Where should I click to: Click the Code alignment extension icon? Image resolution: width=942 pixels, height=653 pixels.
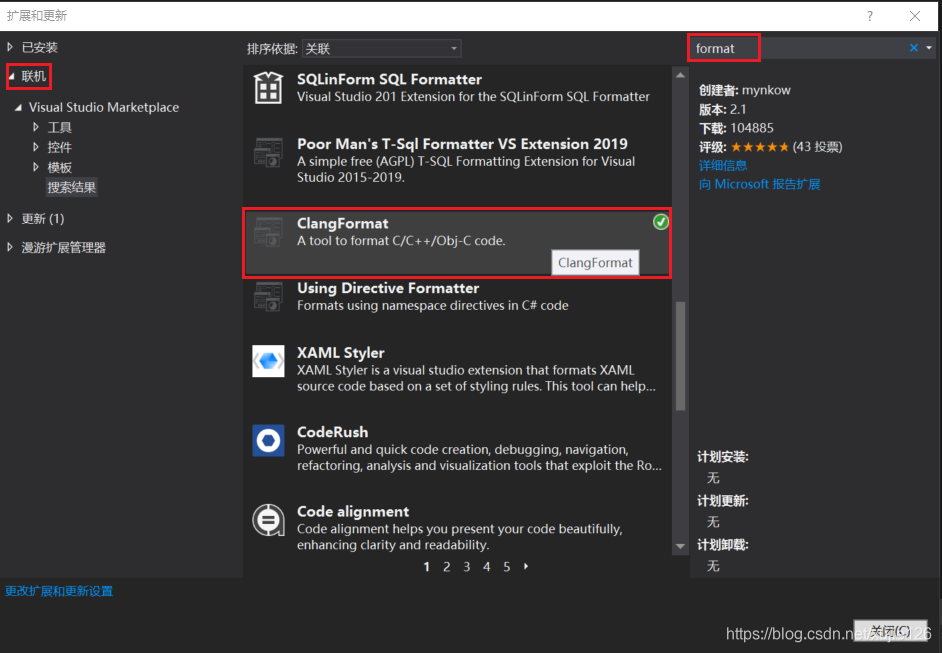pos(268,520)
